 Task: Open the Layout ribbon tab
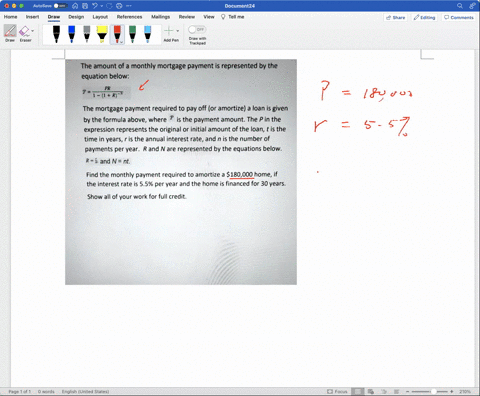point(100,17)
